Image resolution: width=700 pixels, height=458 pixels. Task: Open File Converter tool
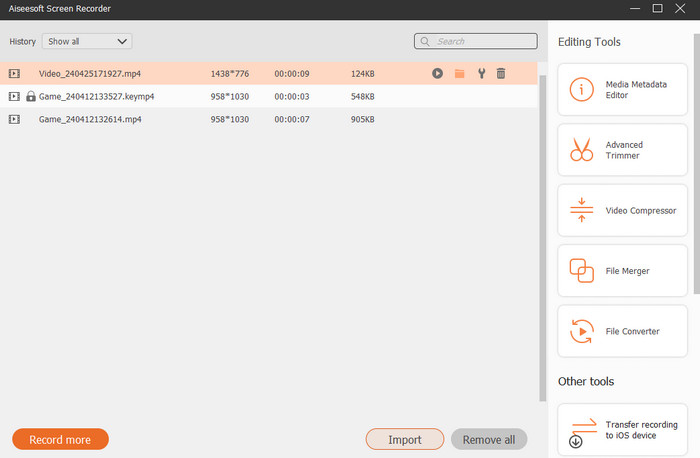(622, 331)
